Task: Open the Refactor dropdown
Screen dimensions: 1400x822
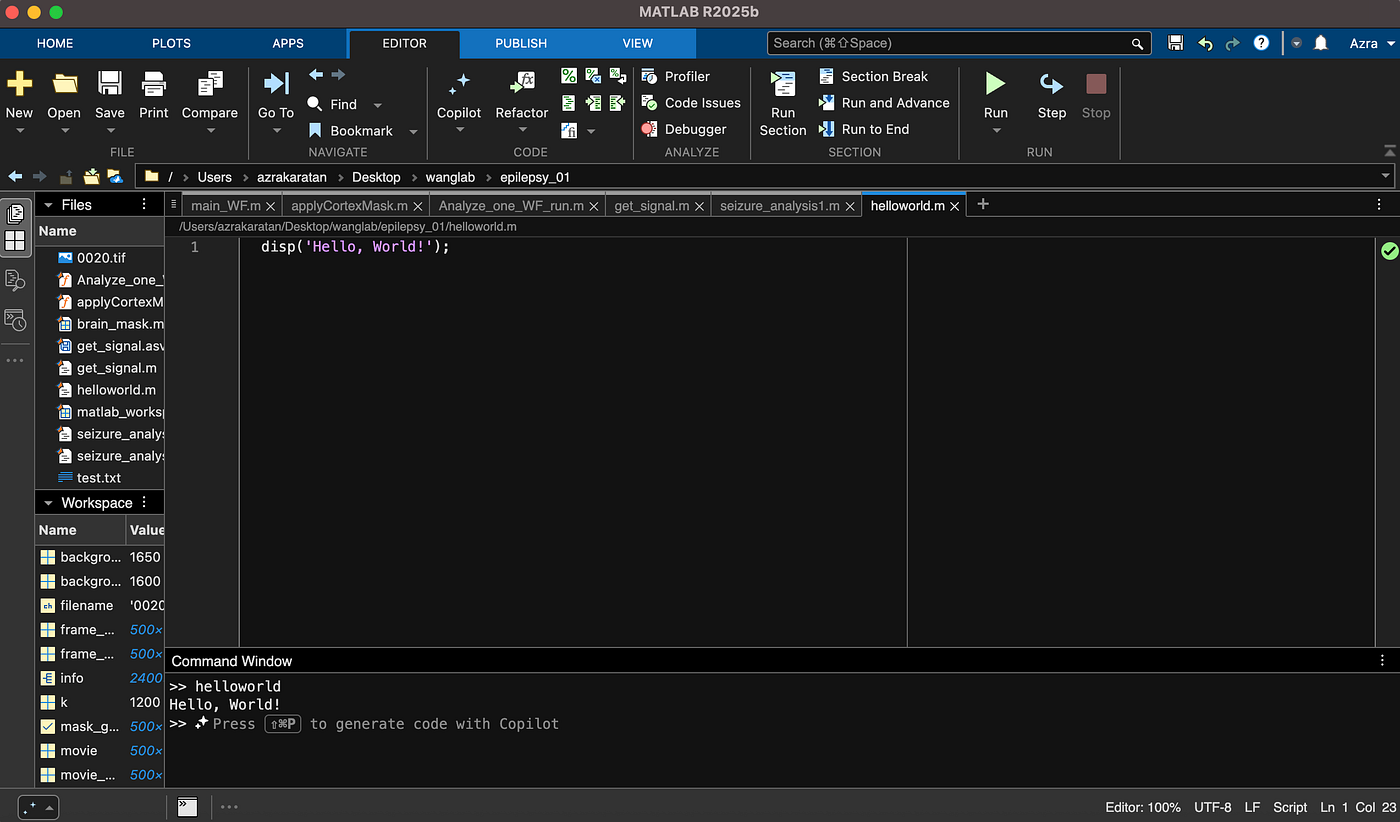Action: coord(522,131)
